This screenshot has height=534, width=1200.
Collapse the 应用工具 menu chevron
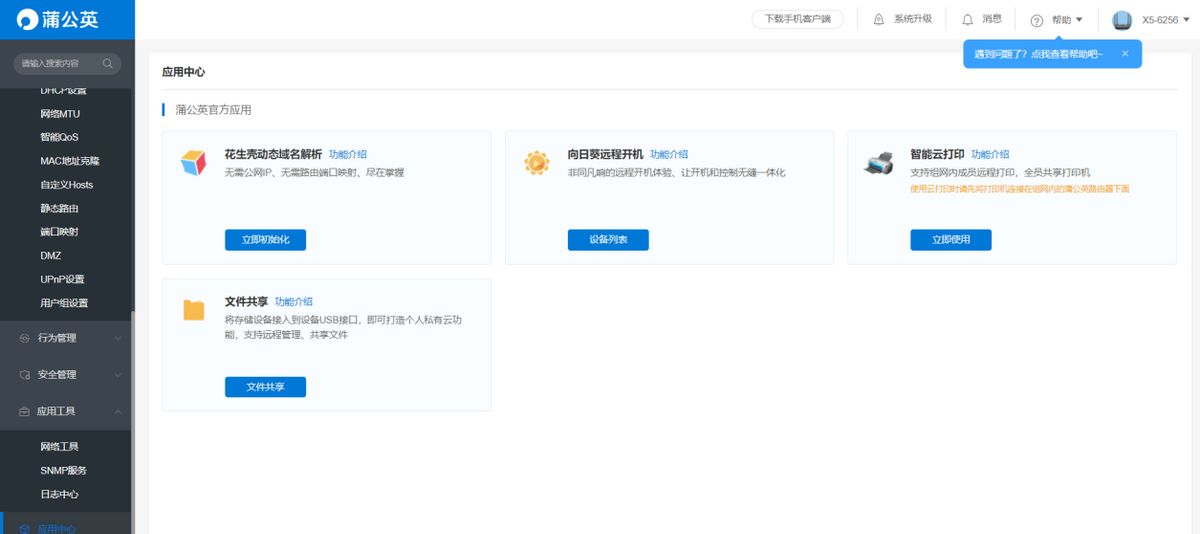click(x=118, y=411)
